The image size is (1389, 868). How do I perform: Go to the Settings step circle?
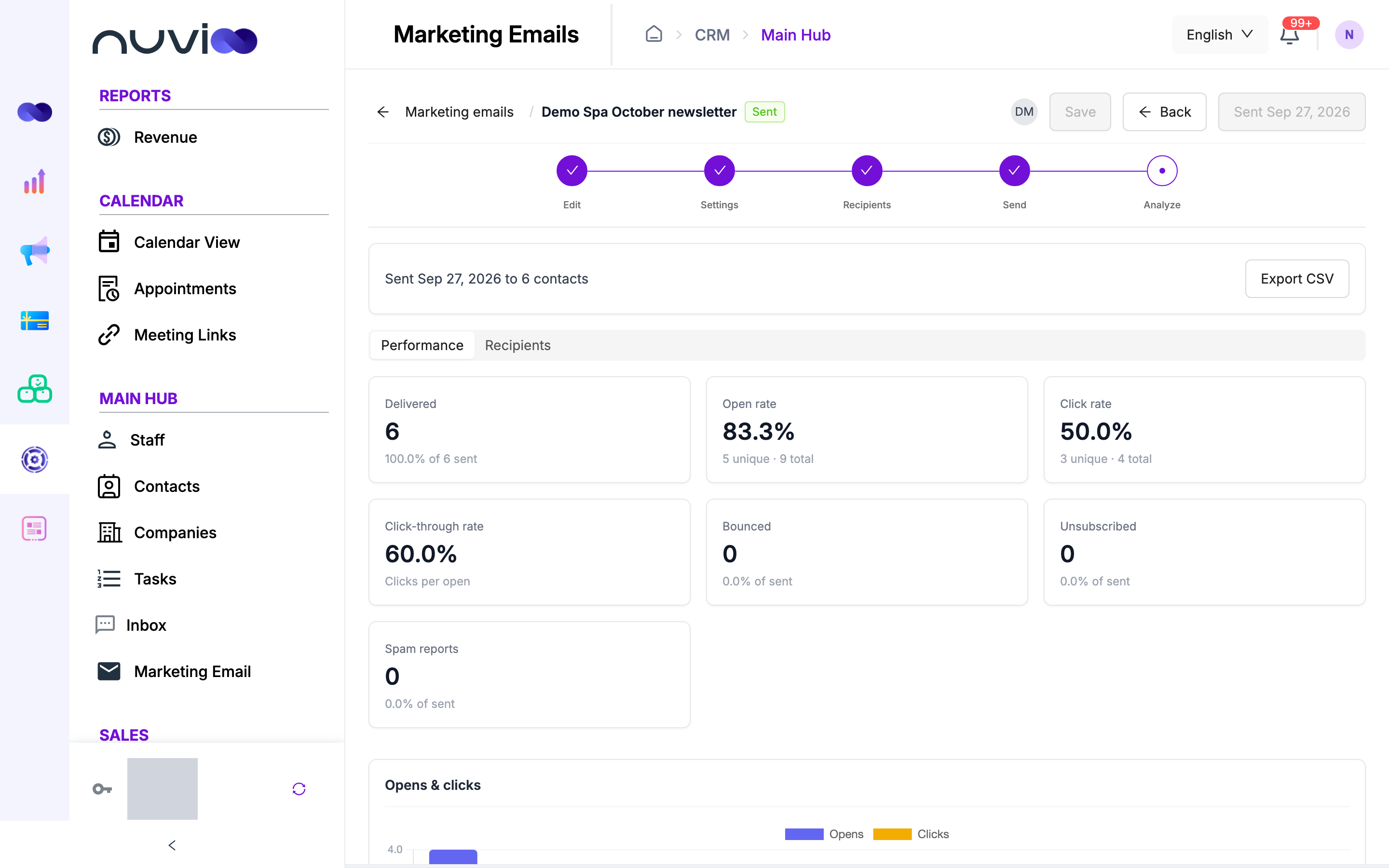tap(719, 171)
